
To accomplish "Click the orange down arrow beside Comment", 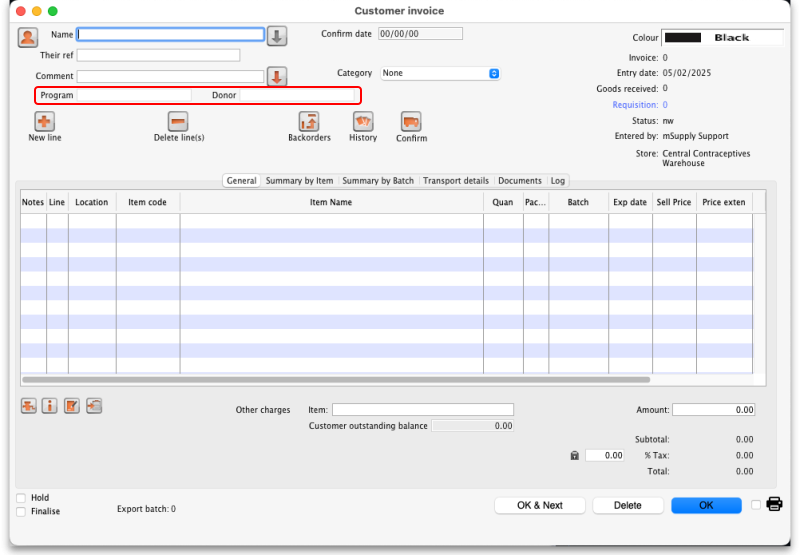I will [277, 77].
